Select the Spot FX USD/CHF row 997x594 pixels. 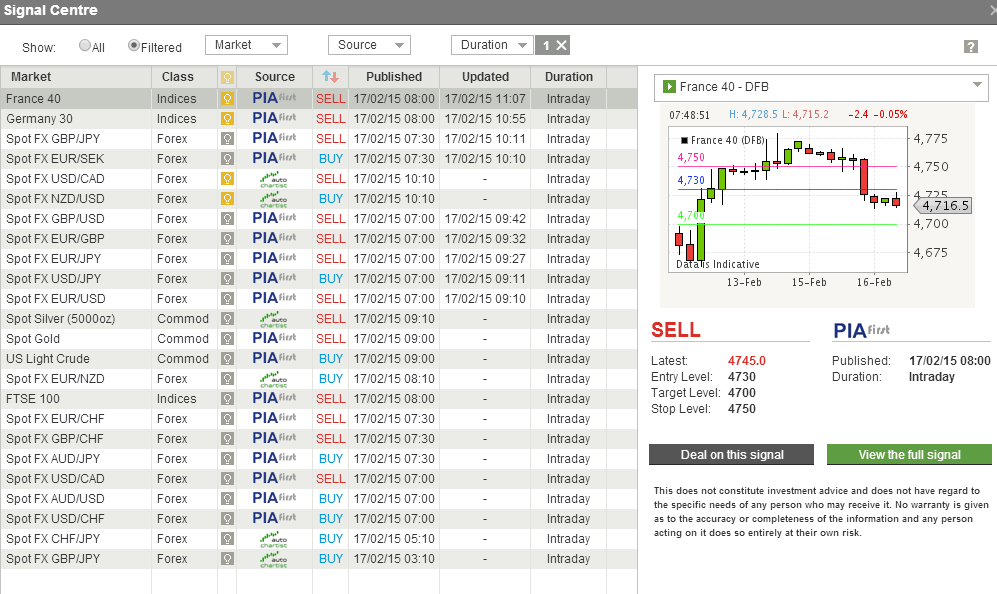pyautogui.click(x=319, y=519)
